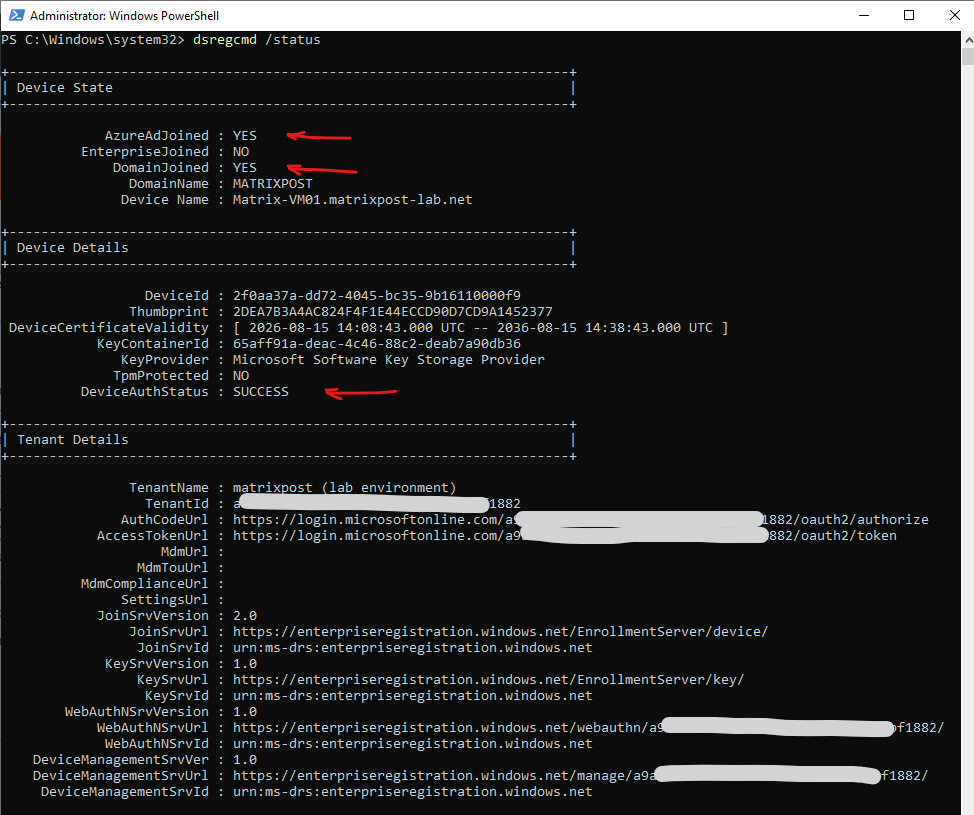Click the DeviceCertificateValidity date range
Viewport: 974px width, 815px height.
pyautogui.click(x=481, y=327)
